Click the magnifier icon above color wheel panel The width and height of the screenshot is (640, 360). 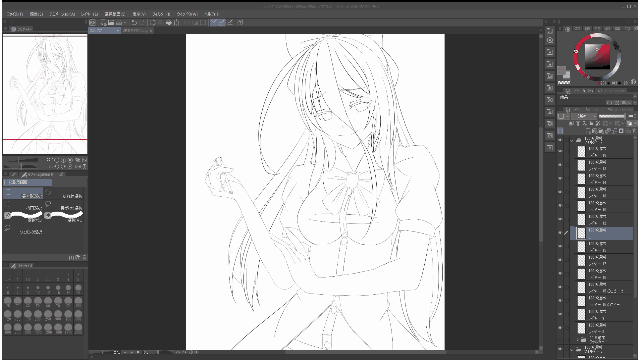tap(550, 40)
